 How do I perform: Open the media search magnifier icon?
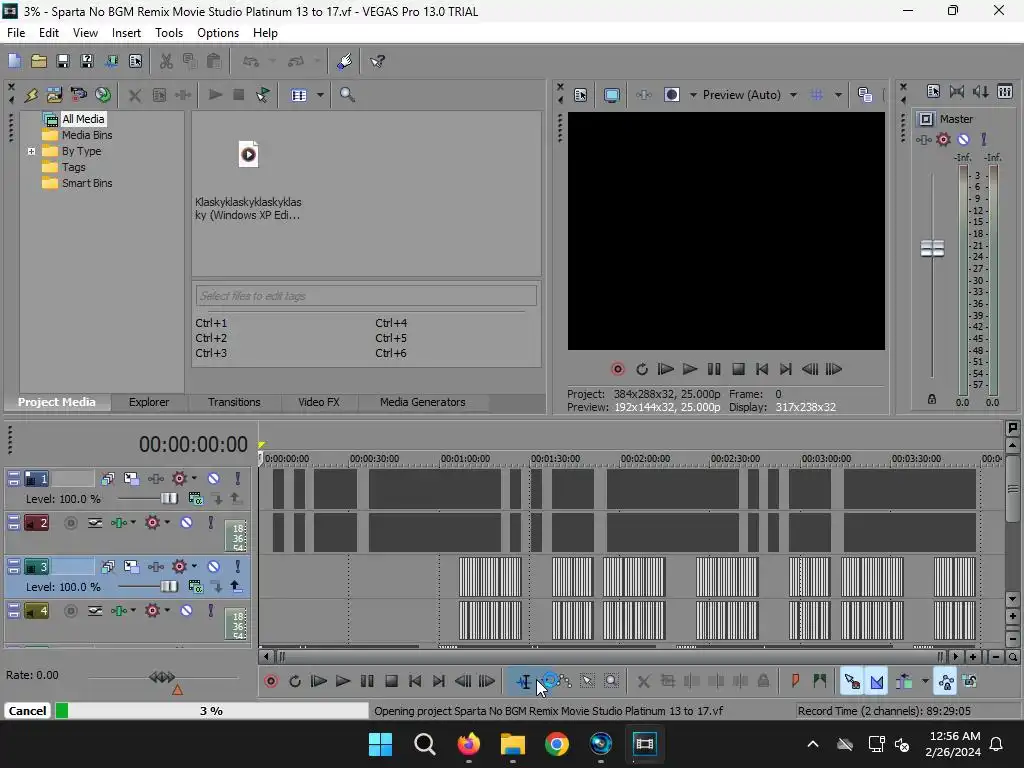pos(347,95)
